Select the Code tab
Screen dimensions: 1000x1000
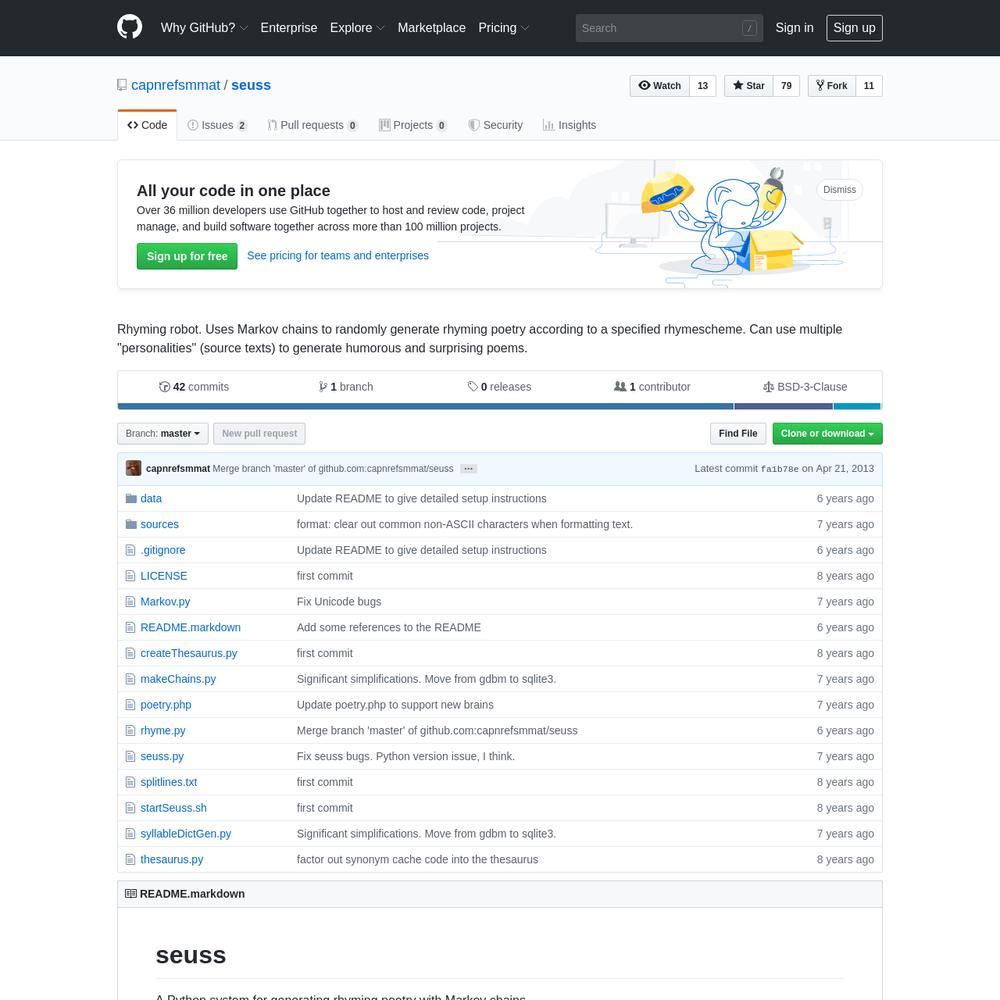click(147, 125)
